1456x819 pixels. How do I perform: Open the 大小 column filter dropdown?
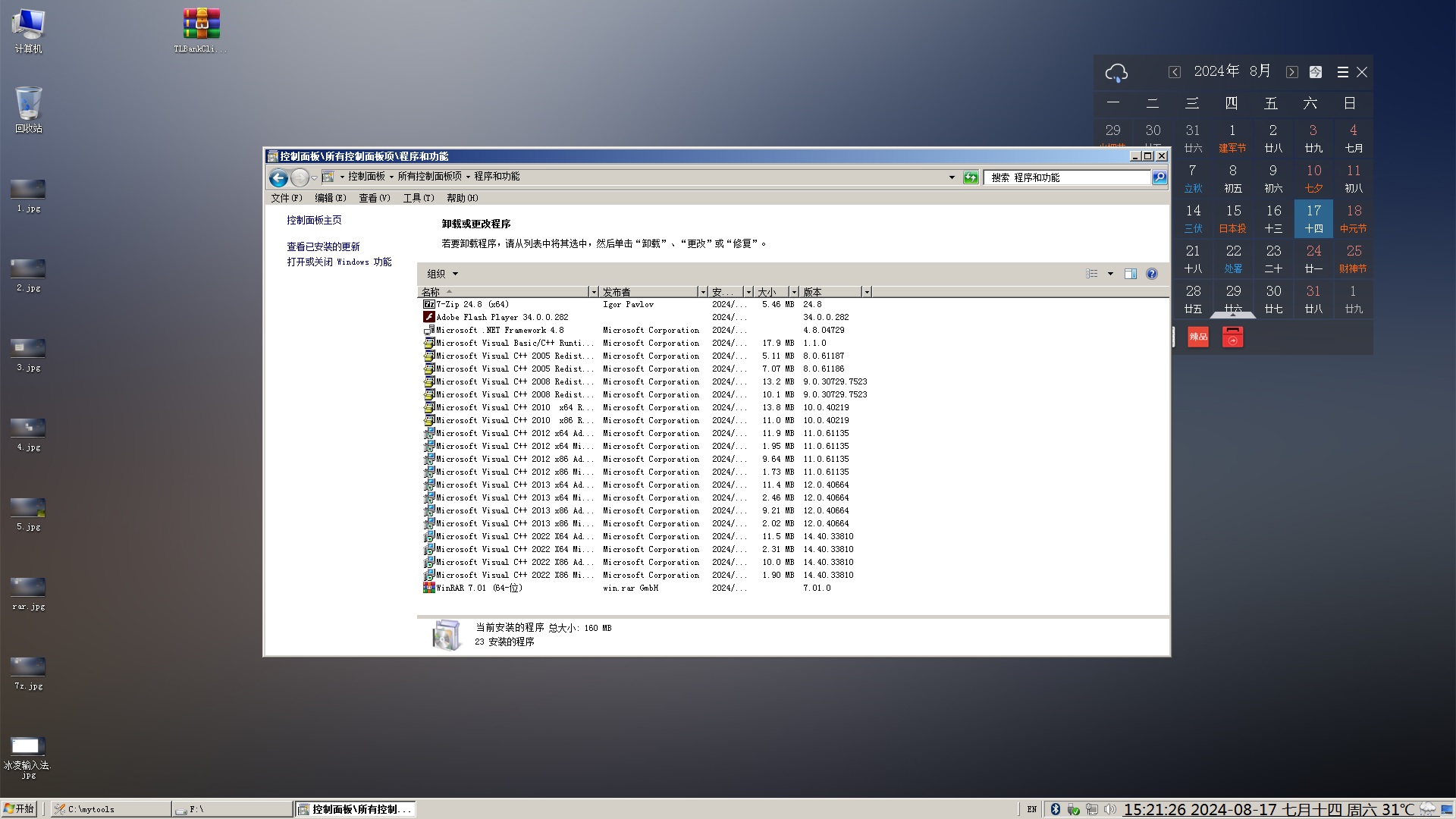click(794, 292)
